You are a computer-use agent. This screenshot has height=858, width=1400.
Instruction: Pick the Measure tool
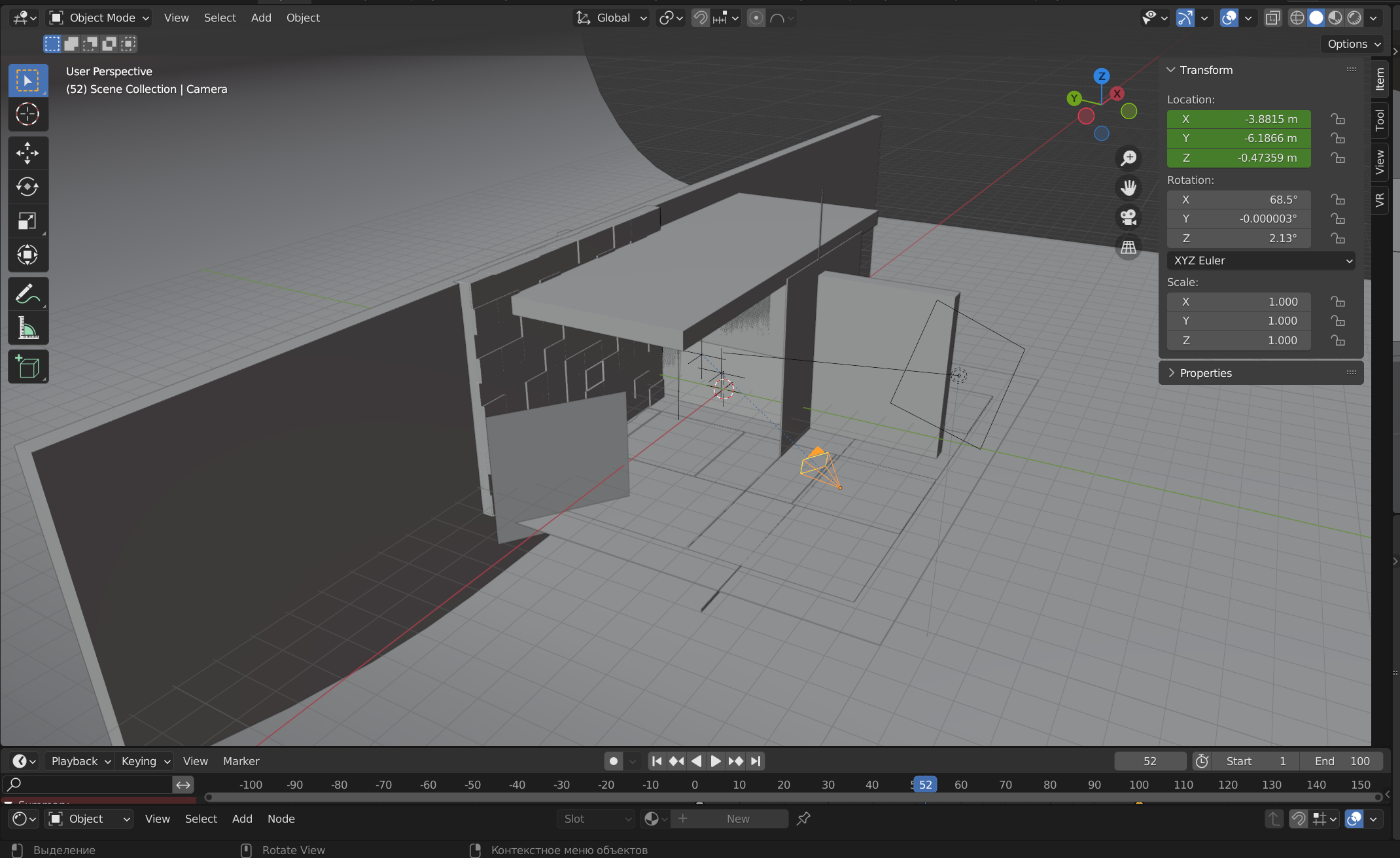click(x=27, y=328)
